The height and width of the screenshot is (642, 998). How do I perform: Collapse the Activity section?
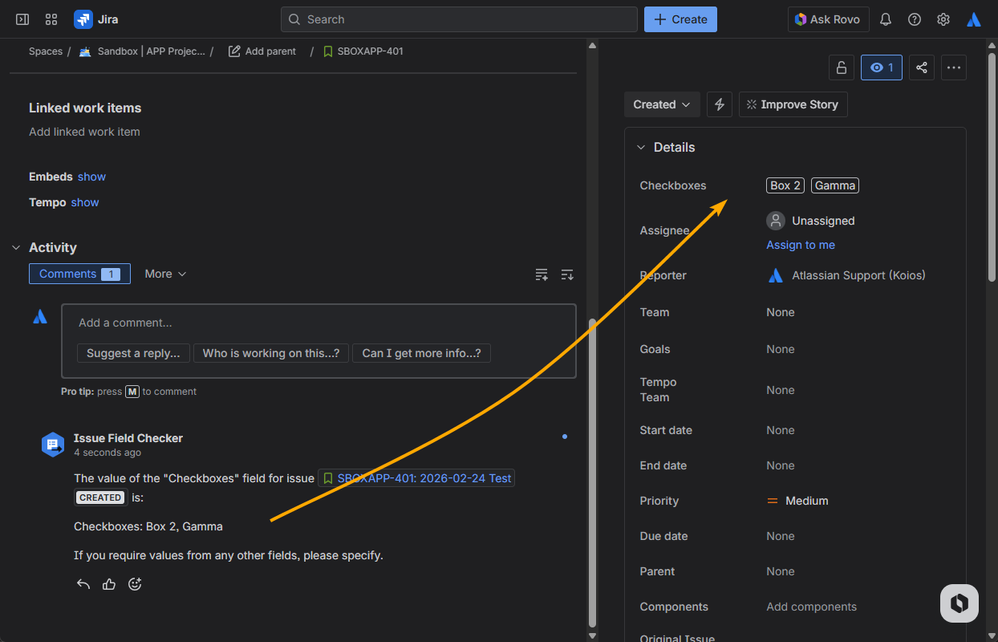point(16,248)
